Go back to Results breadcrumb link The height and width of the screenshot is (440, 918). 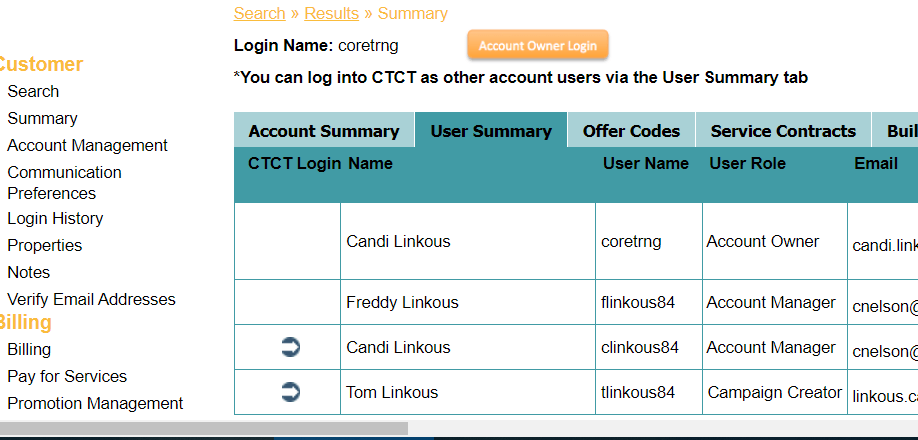coord(331,13)
